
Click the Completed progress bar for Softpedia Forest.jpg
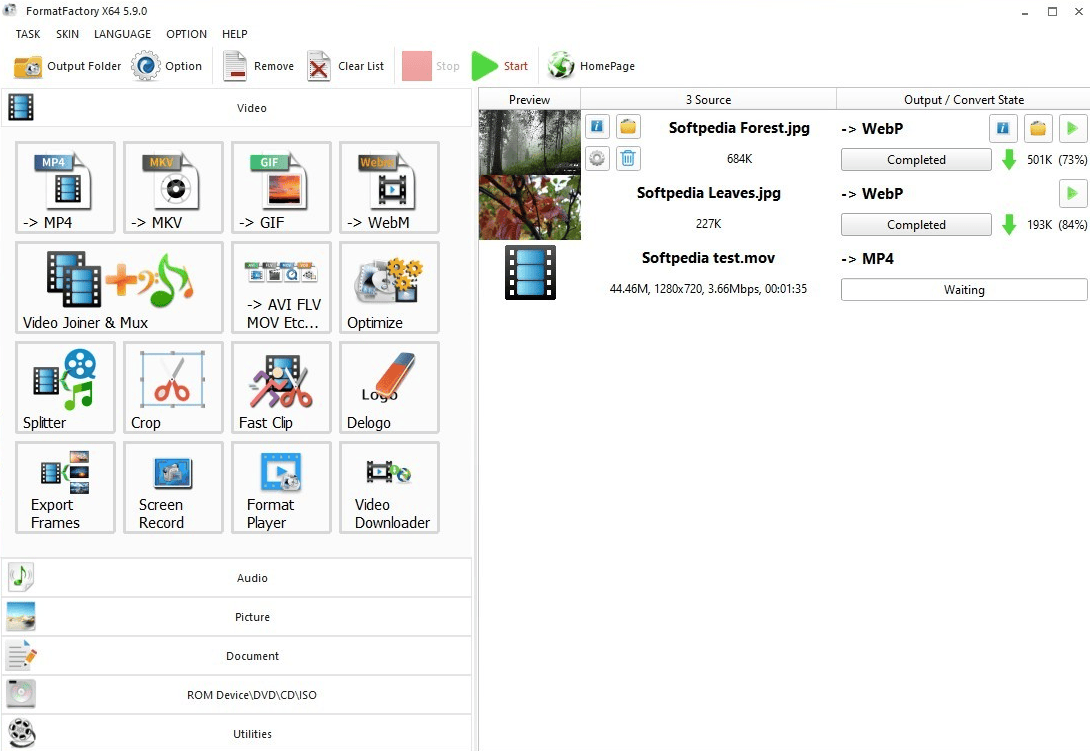(916, 160)
